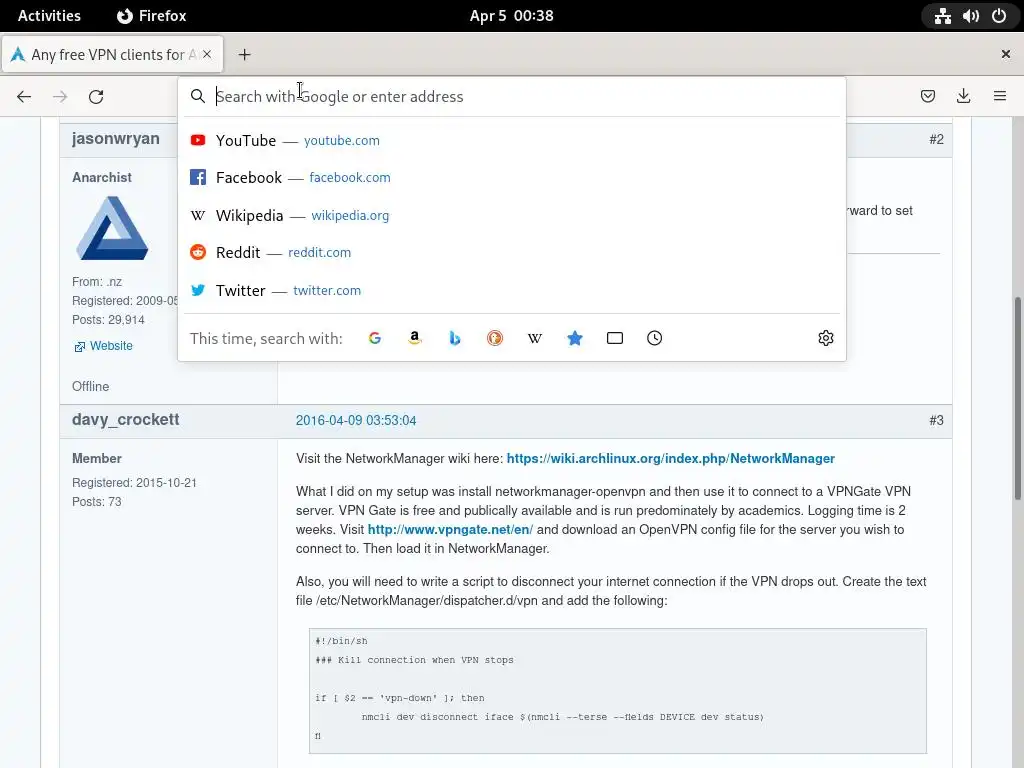This screenshot has width=1024, height=768.
Task: Search this time with DuckDuckGo icon
Action: pos(495,338)
